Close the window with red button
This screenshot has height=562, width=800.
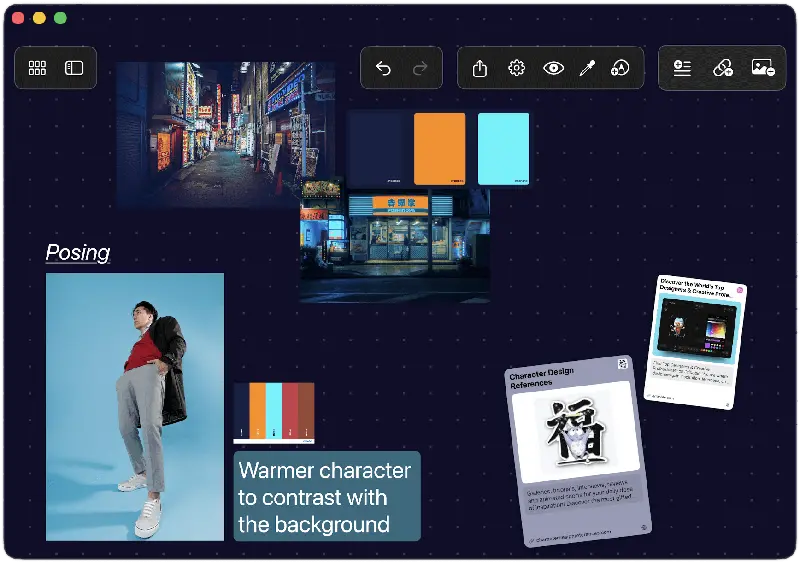18,18
